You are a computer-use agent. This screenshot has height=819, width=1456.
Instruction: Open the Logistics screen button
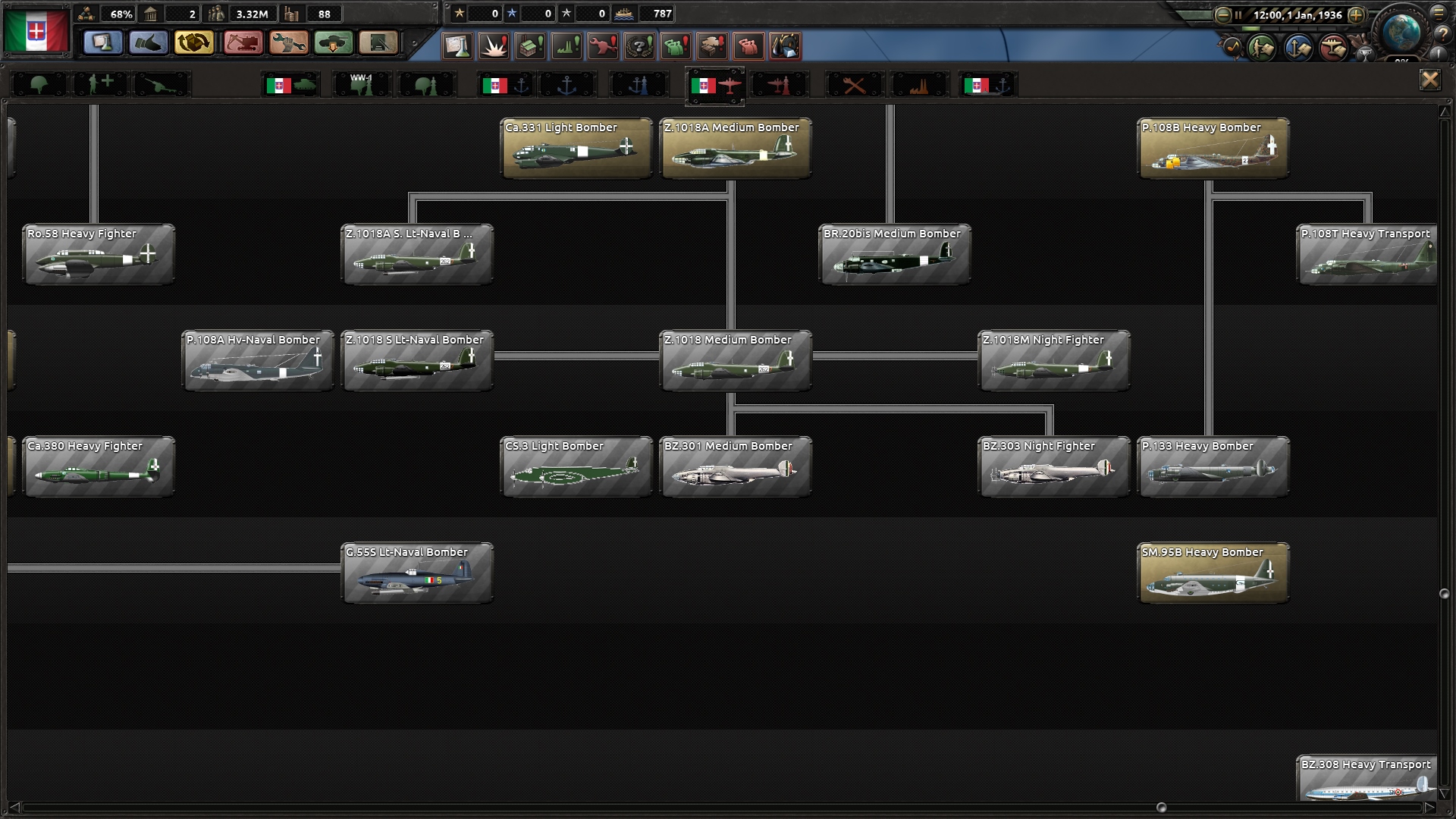click(x=378, y=43)
